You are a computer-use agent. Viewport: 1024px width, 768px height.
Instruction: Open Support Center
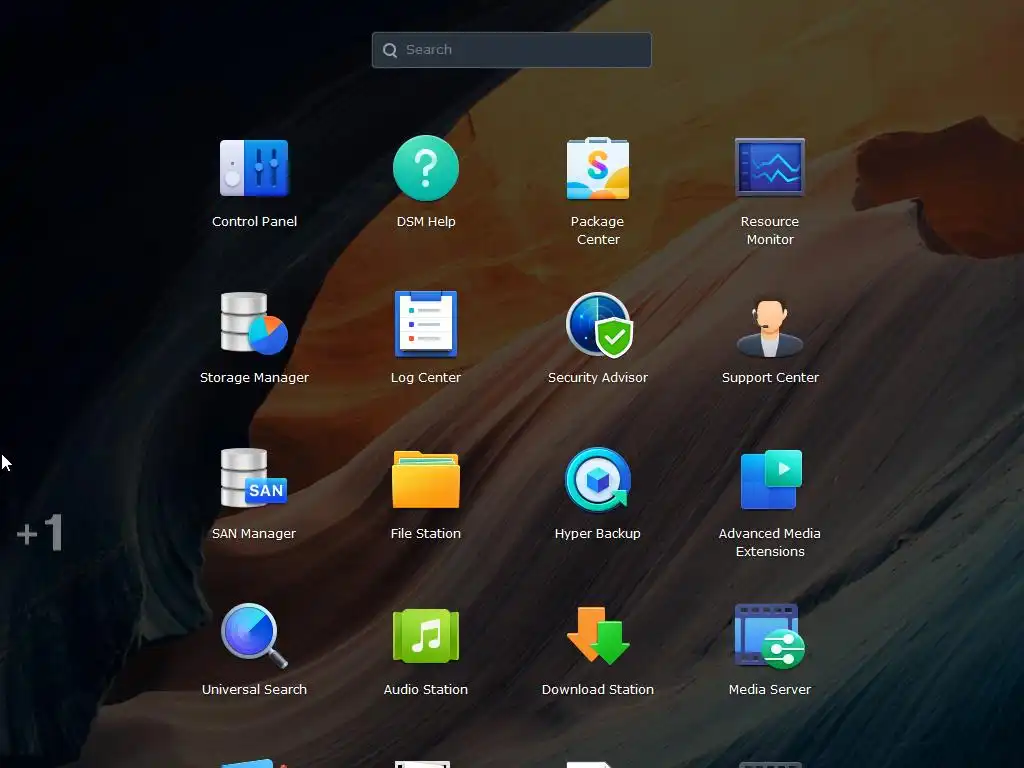pyautogui.click(x=769, y=328)
